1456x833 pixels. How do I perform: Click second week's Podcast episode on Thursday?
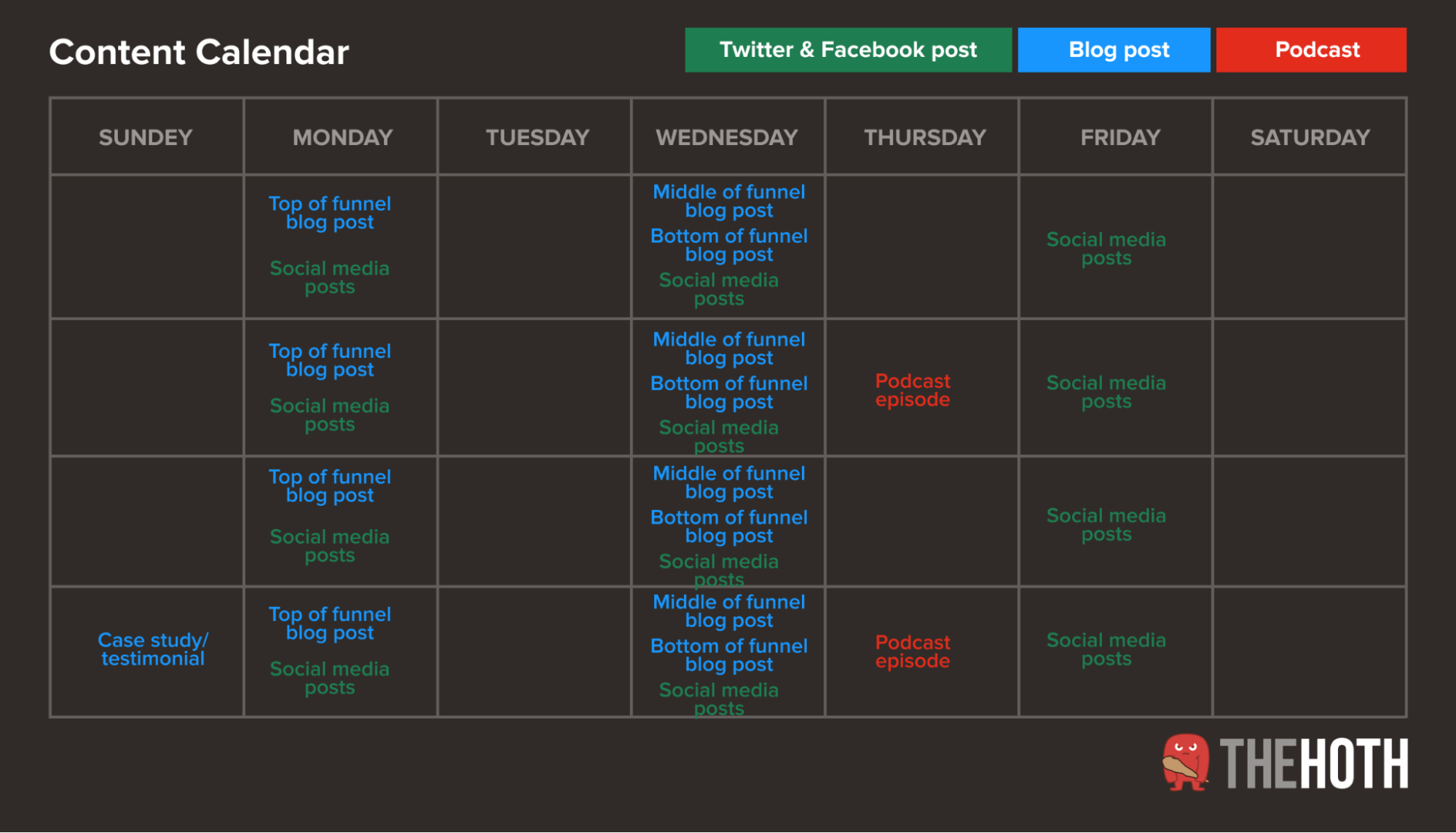click(x=913, y=390)
